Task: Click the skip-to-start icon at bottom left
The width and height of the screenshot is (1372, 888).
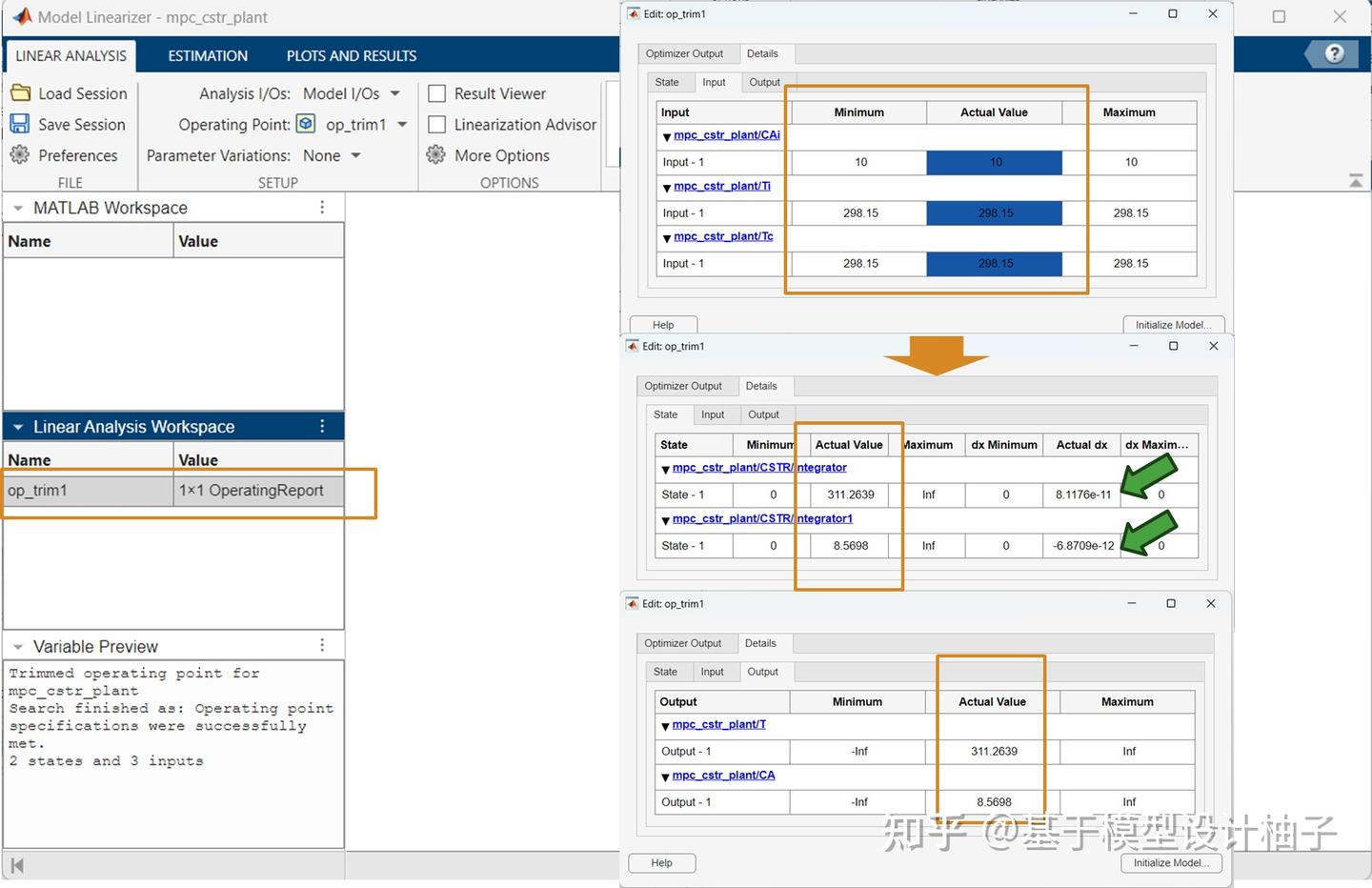Action: pyautogui.click(x=15, y=865)
